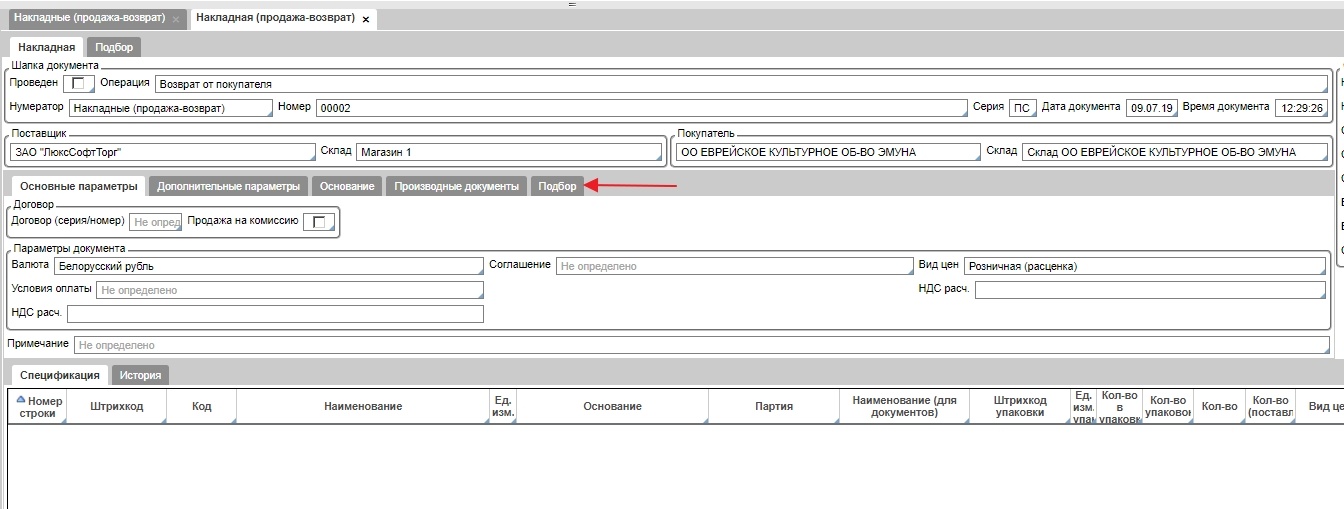1344x509 pixels.
Task: Click the Наименование column header
Action: click(362, 407)
